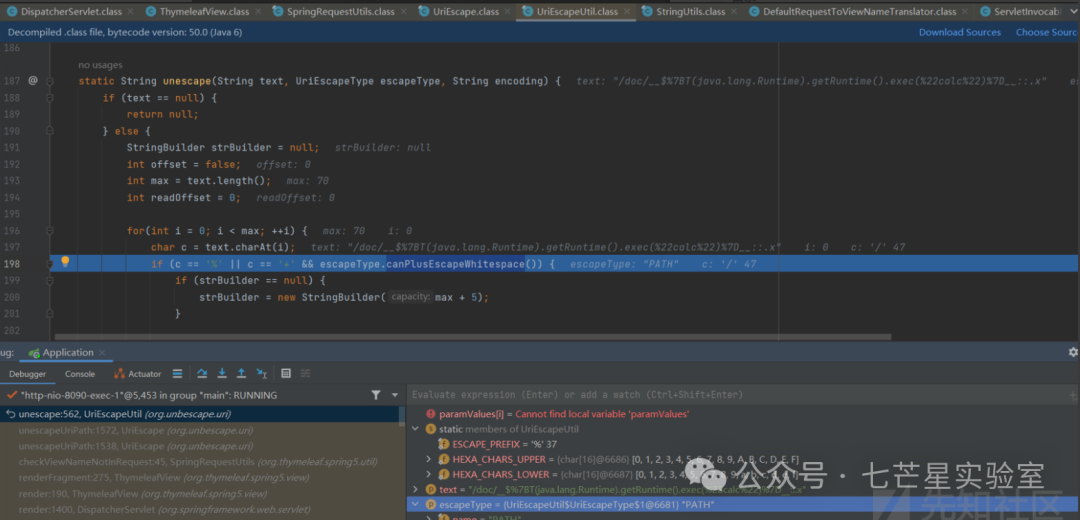The image size is (1080, 520).
Task: Click the Step Over debugger icon
Action: tap(202, 373)
